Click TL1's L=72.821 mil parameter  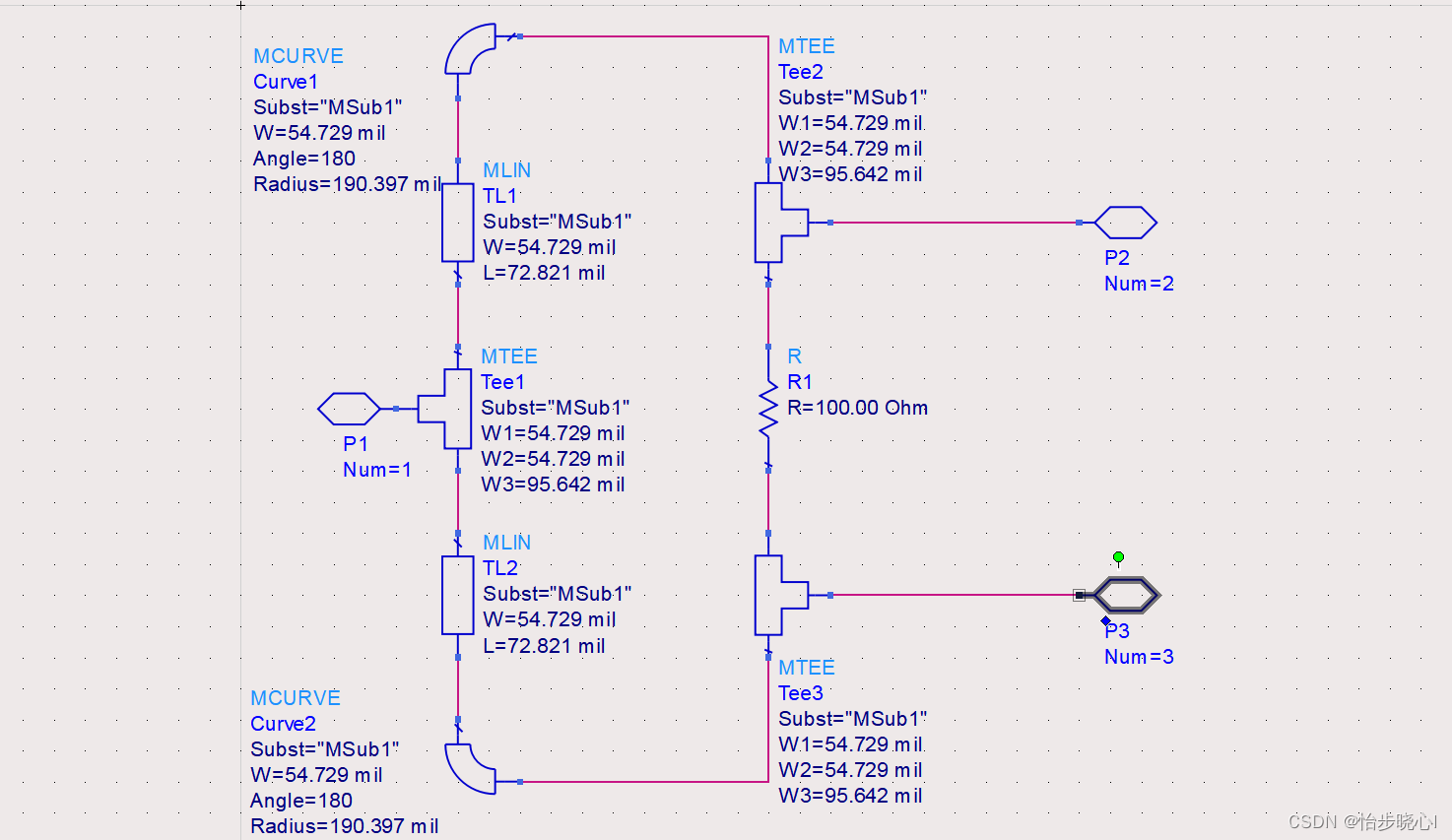tap(544, 273)
